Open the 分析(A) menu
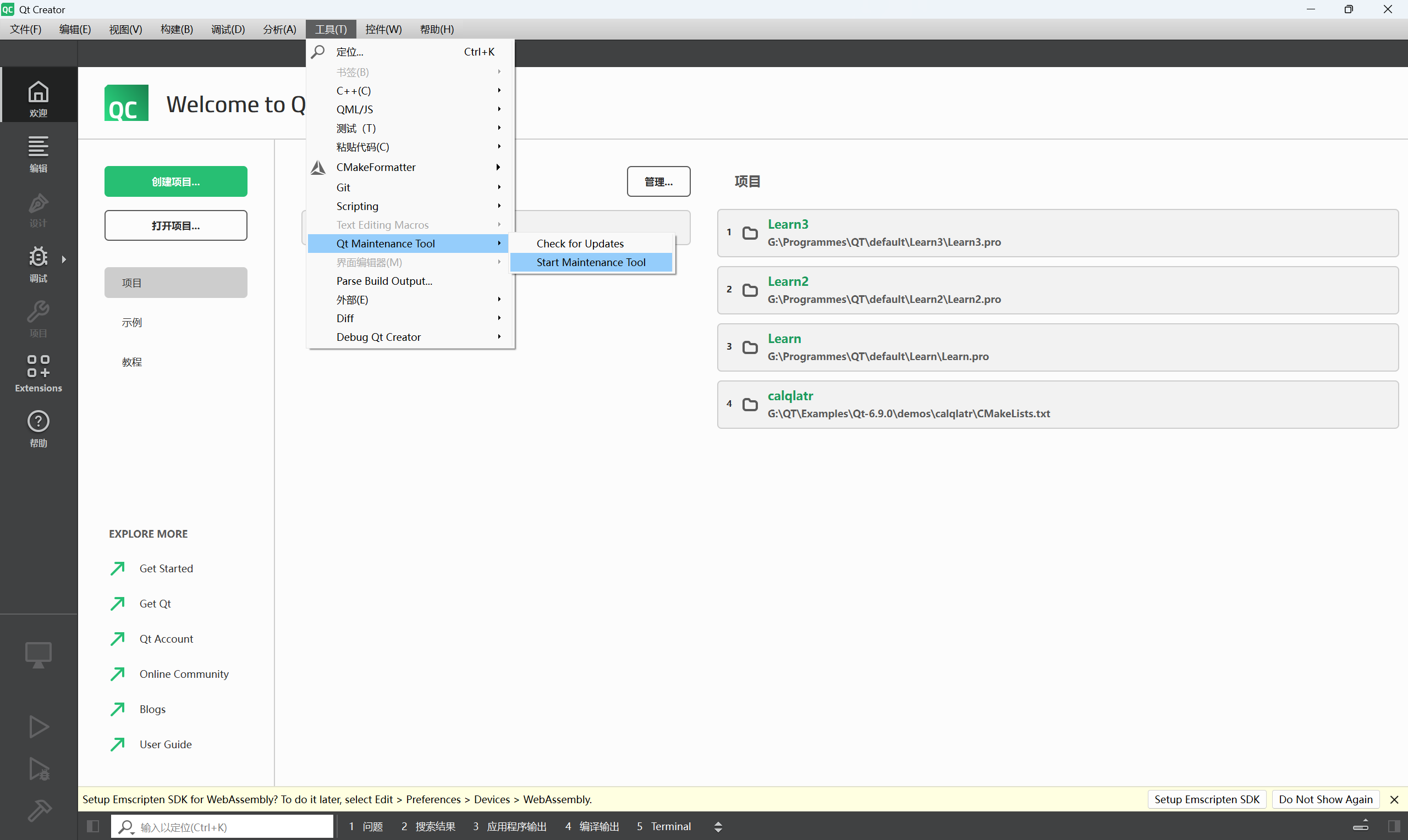 coord(280,29)
